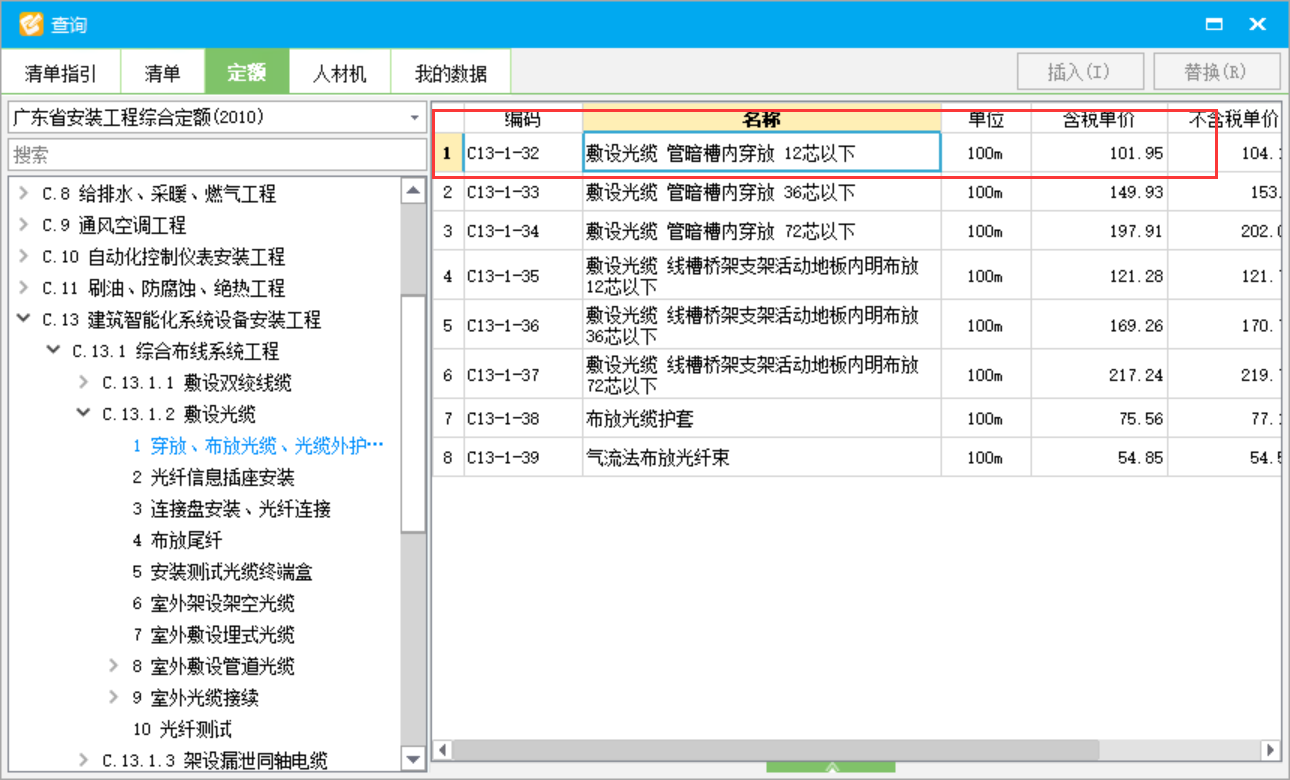This screenshot has height=780, width=1290.
Task: Click the table horizontal scrollbar thumb
Action: 776,749
